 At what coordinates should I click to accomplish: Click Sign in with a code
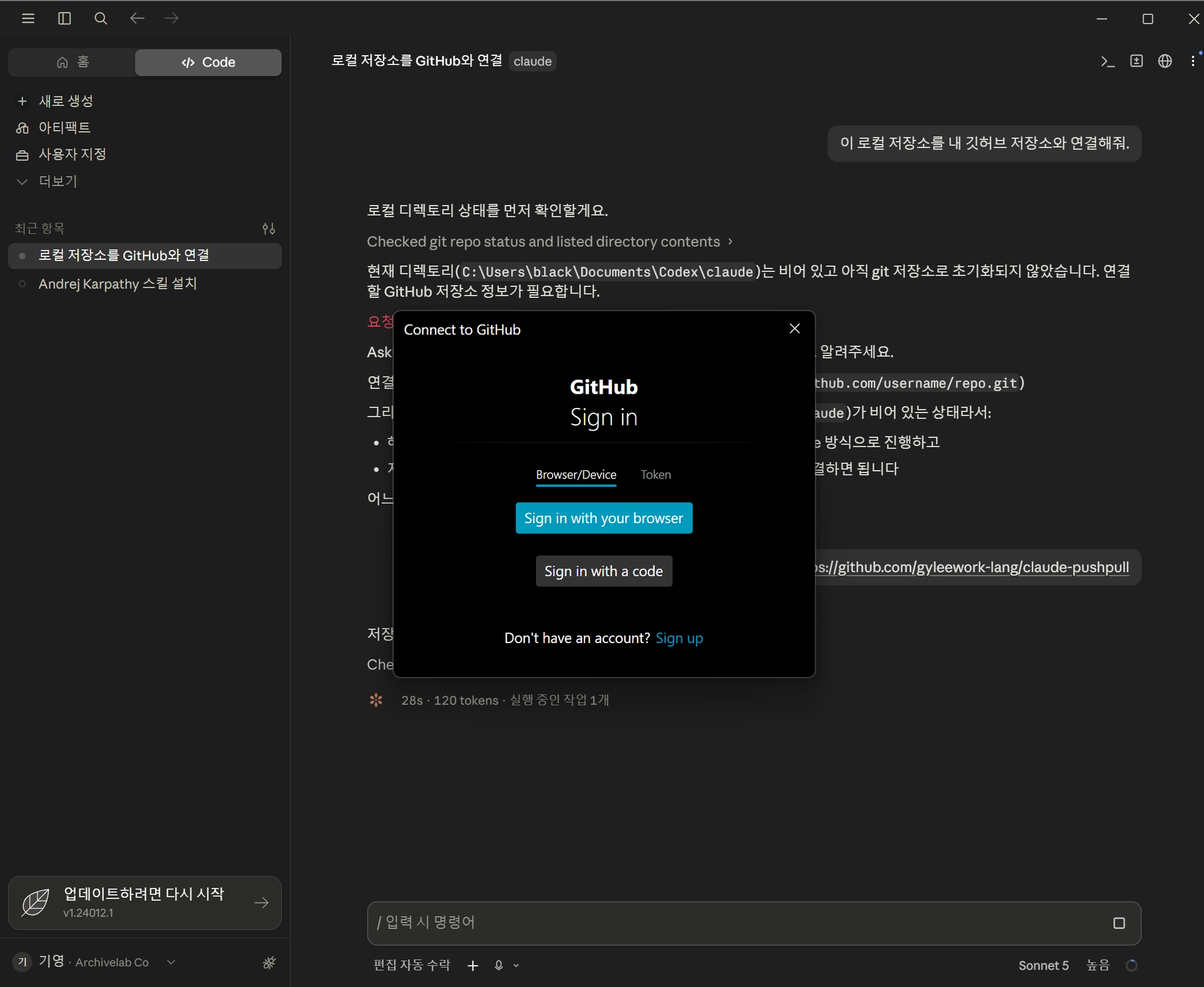pos(604,571)
